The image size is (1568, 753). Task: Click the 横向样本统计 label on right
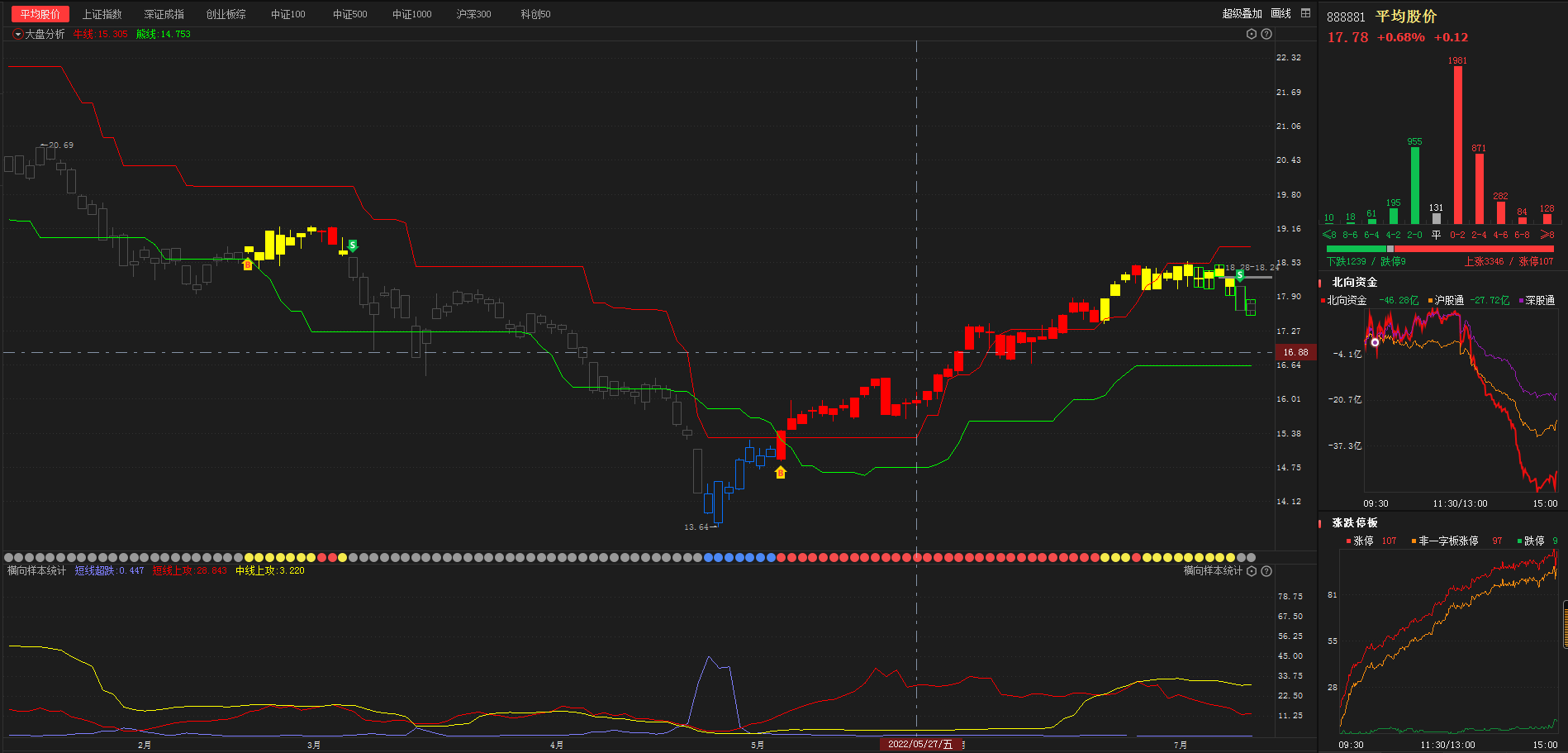point(1212,570)
